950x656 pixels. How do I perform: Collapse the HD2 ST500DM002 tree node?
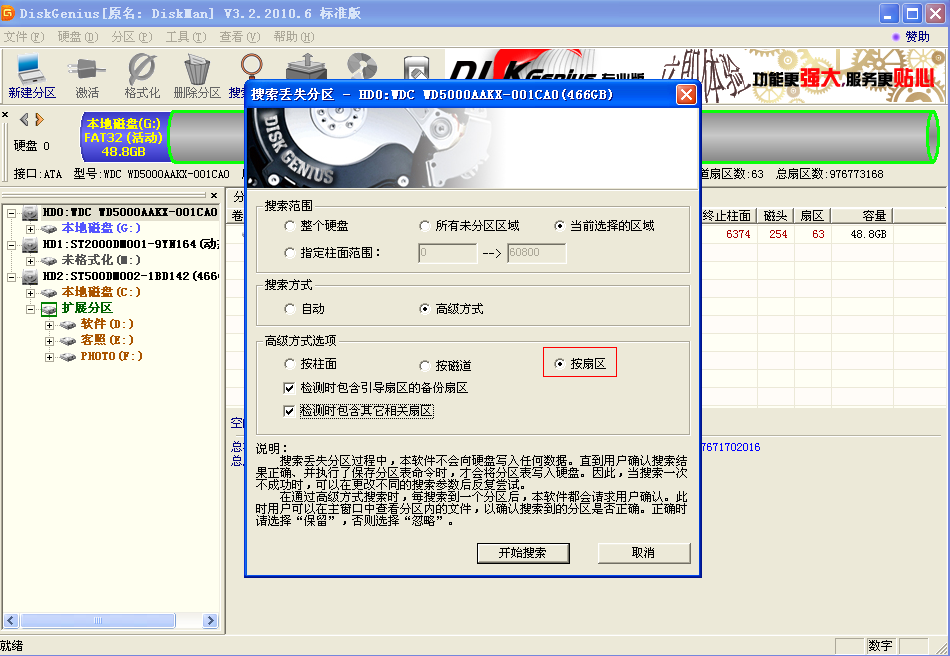[x=11, y=277]
